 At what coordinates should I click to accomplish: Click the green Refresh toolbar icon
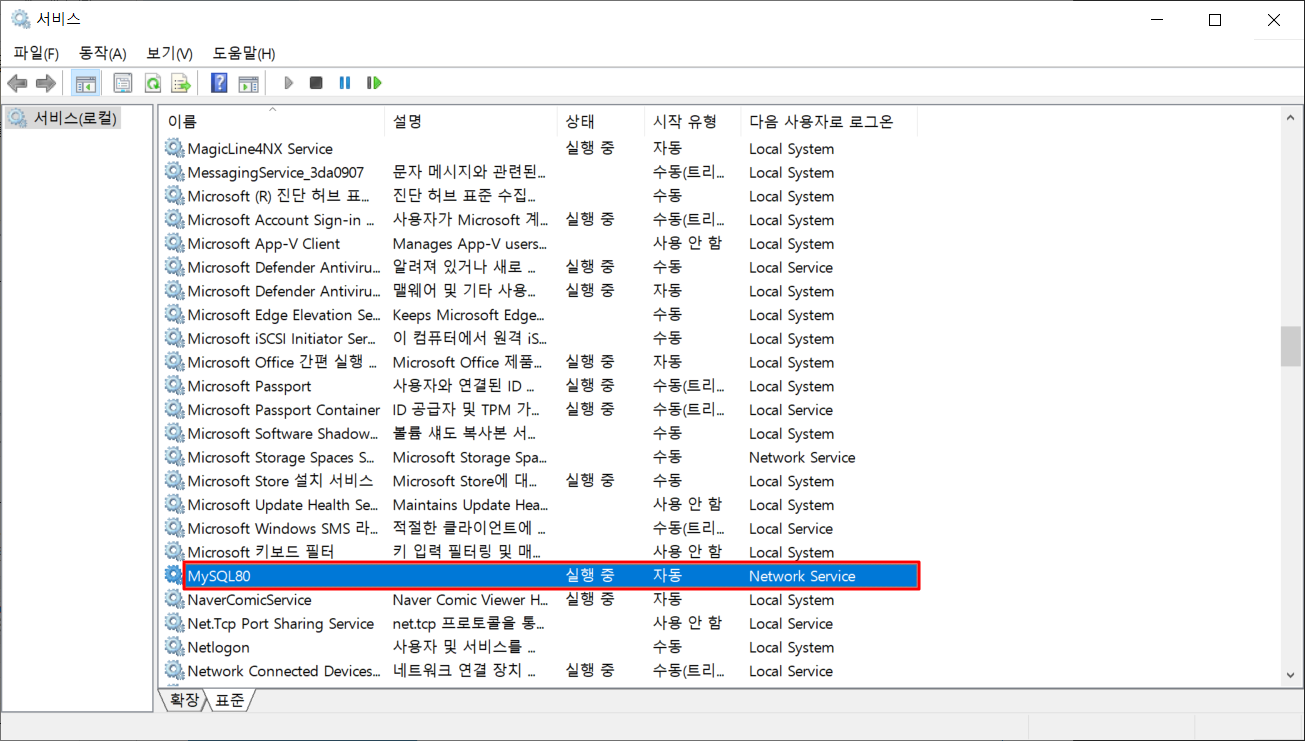click(152, 83)
